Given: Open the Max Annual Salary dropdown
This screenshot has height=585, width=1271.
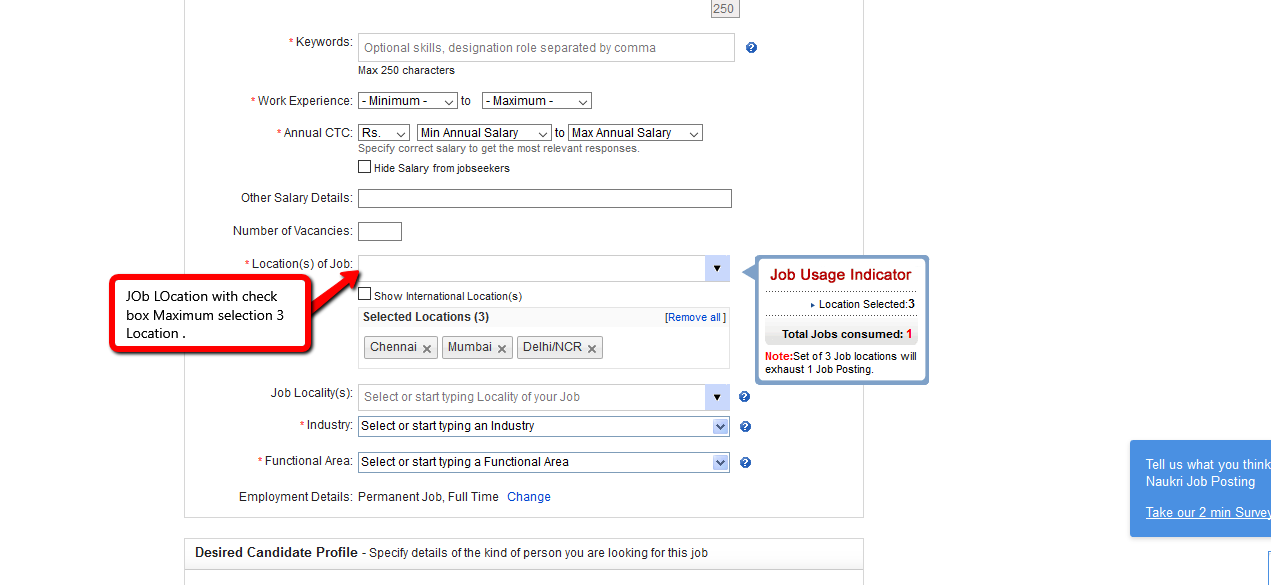Looking at the screenshot, I should (635, 133).
